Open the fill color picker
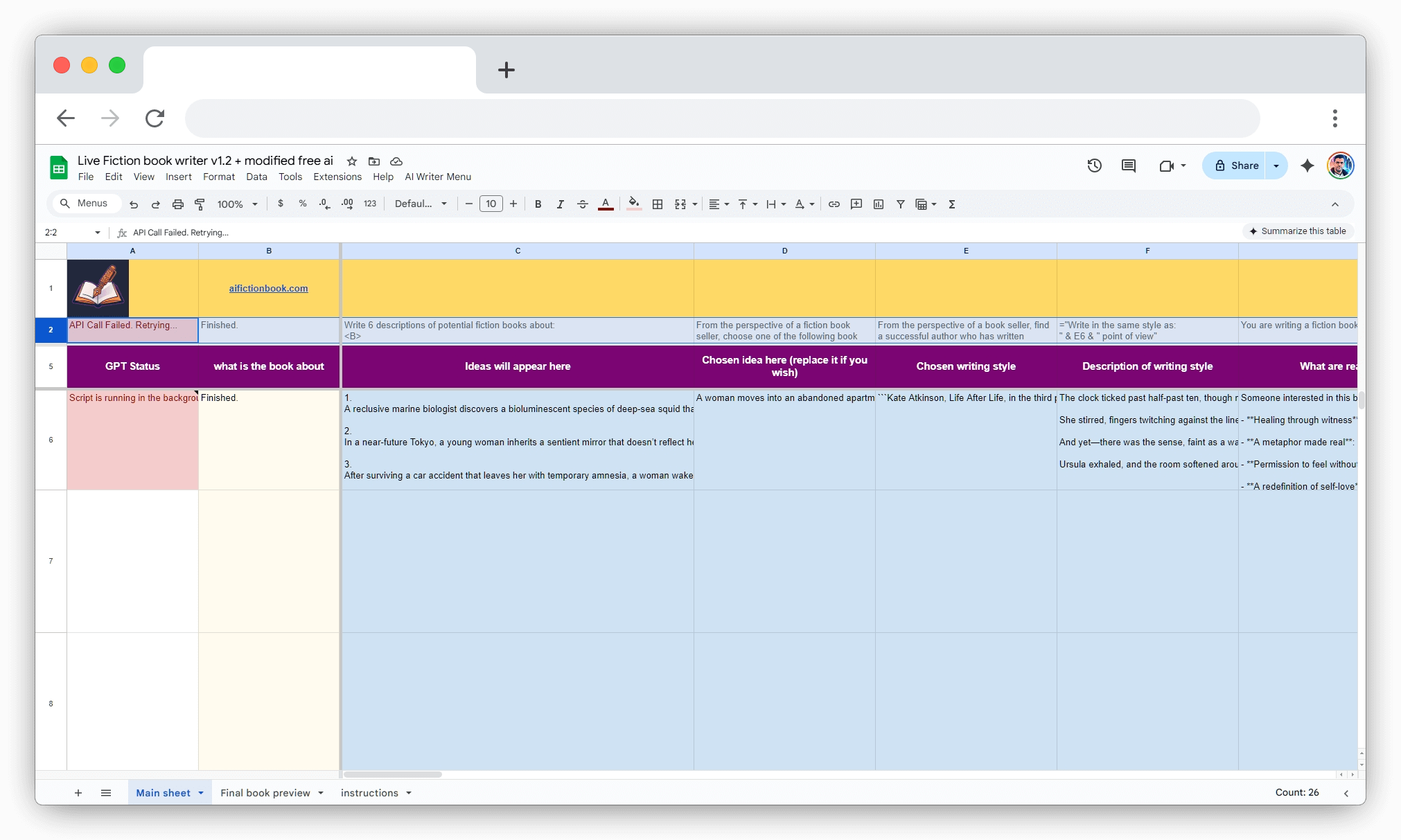This screenshot has width=1401, height=840. point(634,204)
